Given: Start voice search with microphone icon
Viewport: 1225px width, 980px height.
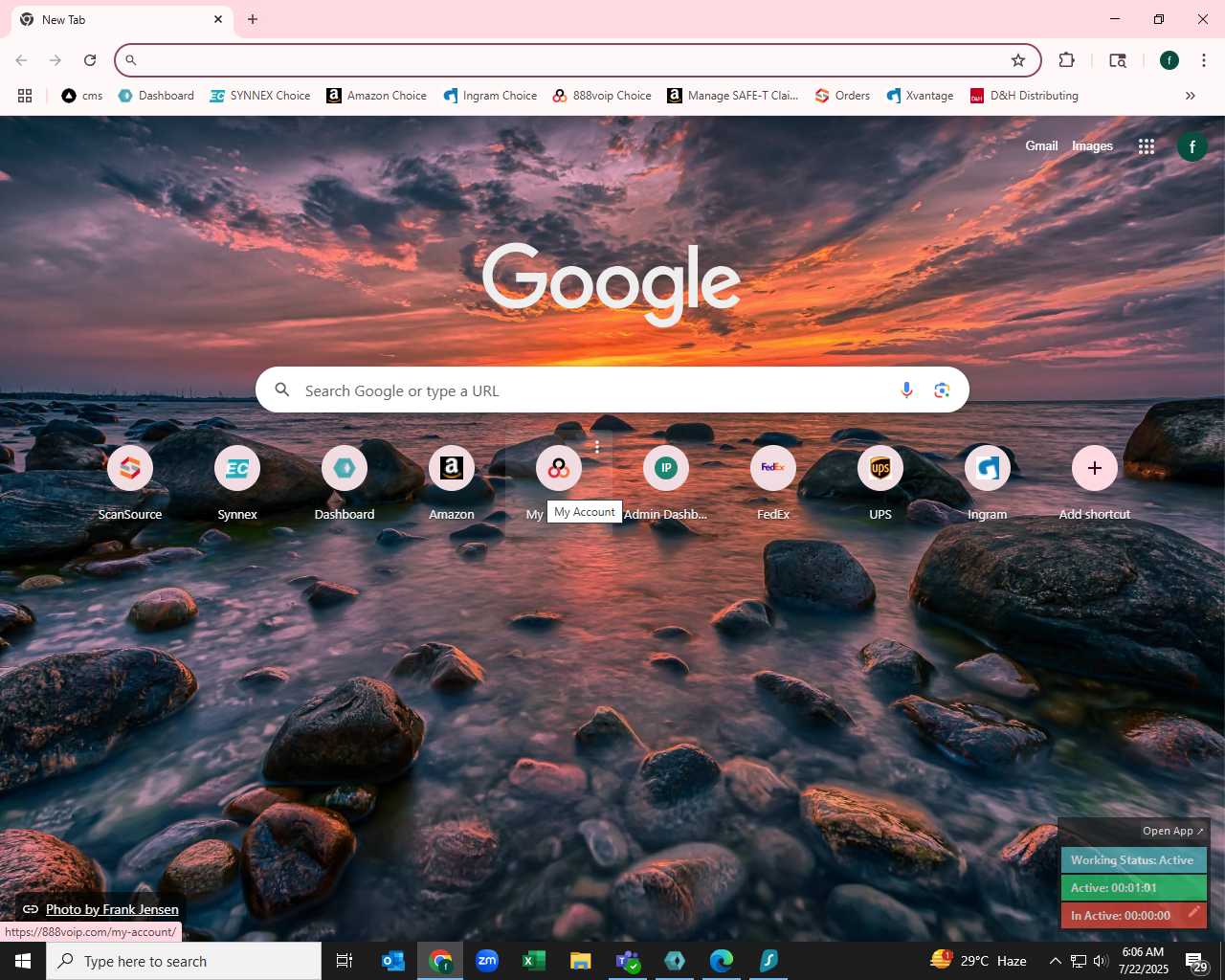Looking at the screenshot, I should (x=907, y=390).
